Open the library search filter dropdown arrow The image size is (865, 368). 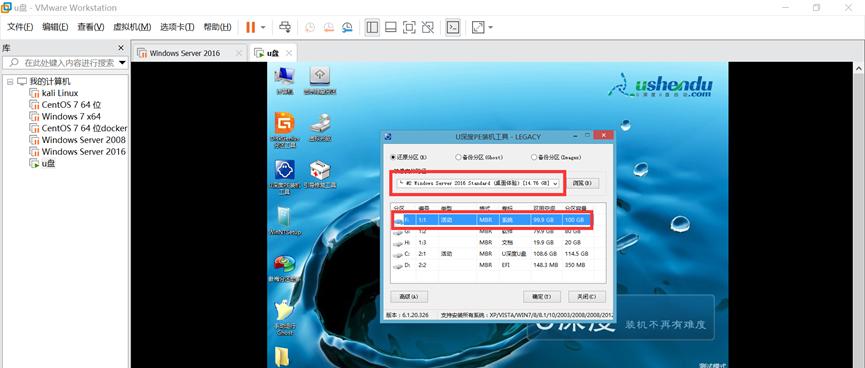click(x=122, y=63)
